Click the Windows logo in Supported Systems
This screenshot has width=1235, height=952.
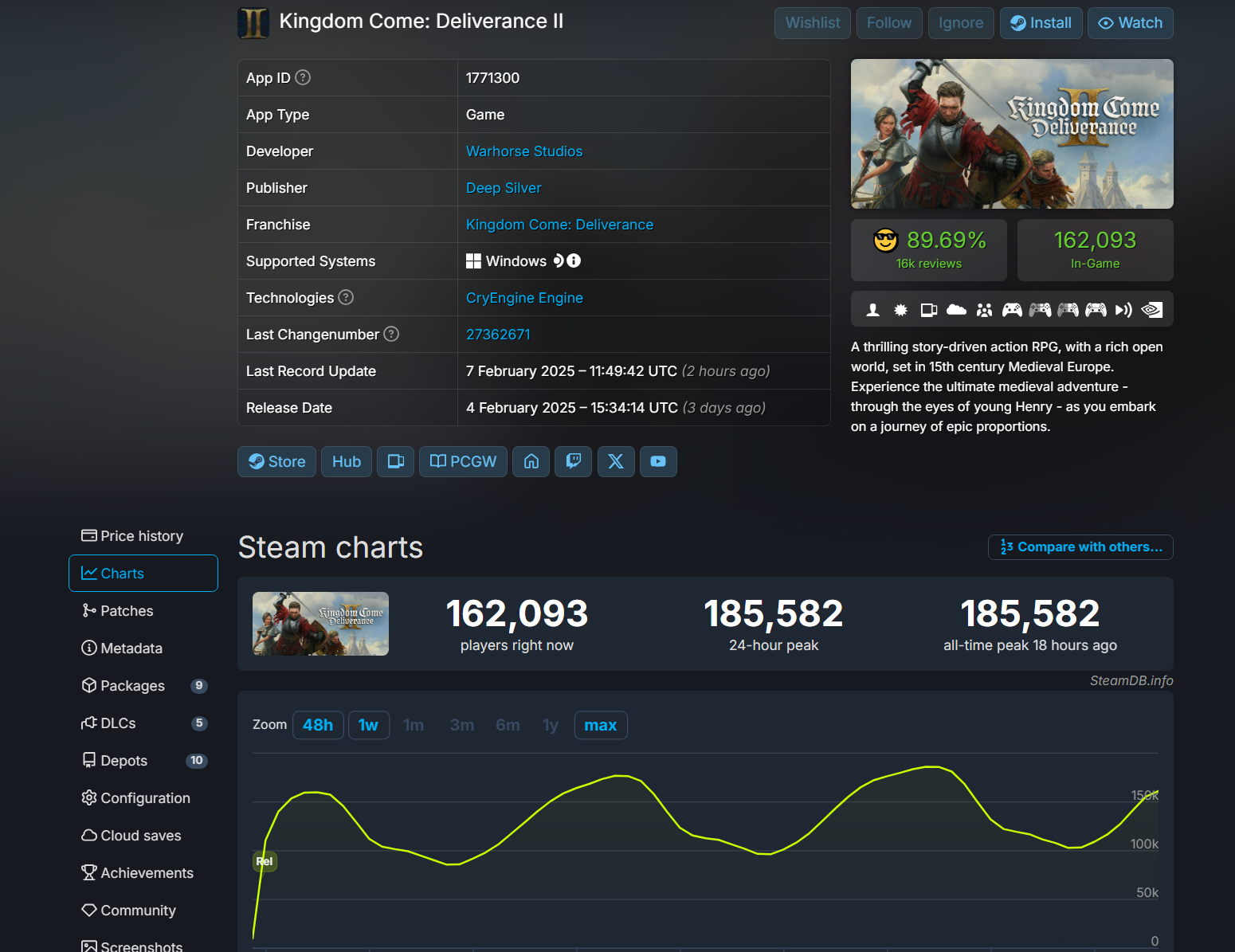coord(473,261)
